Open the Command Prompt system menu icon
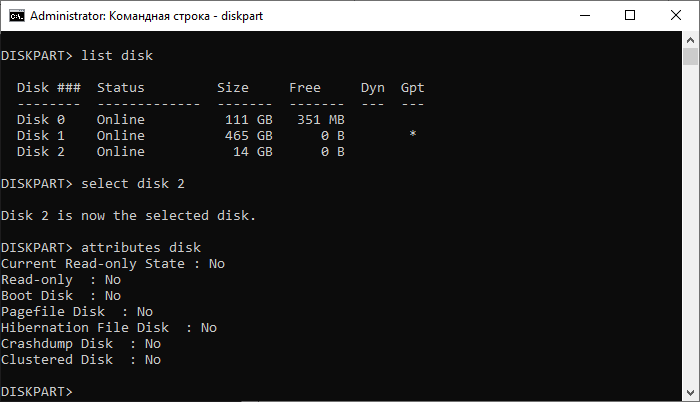This screenshot has width=700, height=402. [14, 15]
